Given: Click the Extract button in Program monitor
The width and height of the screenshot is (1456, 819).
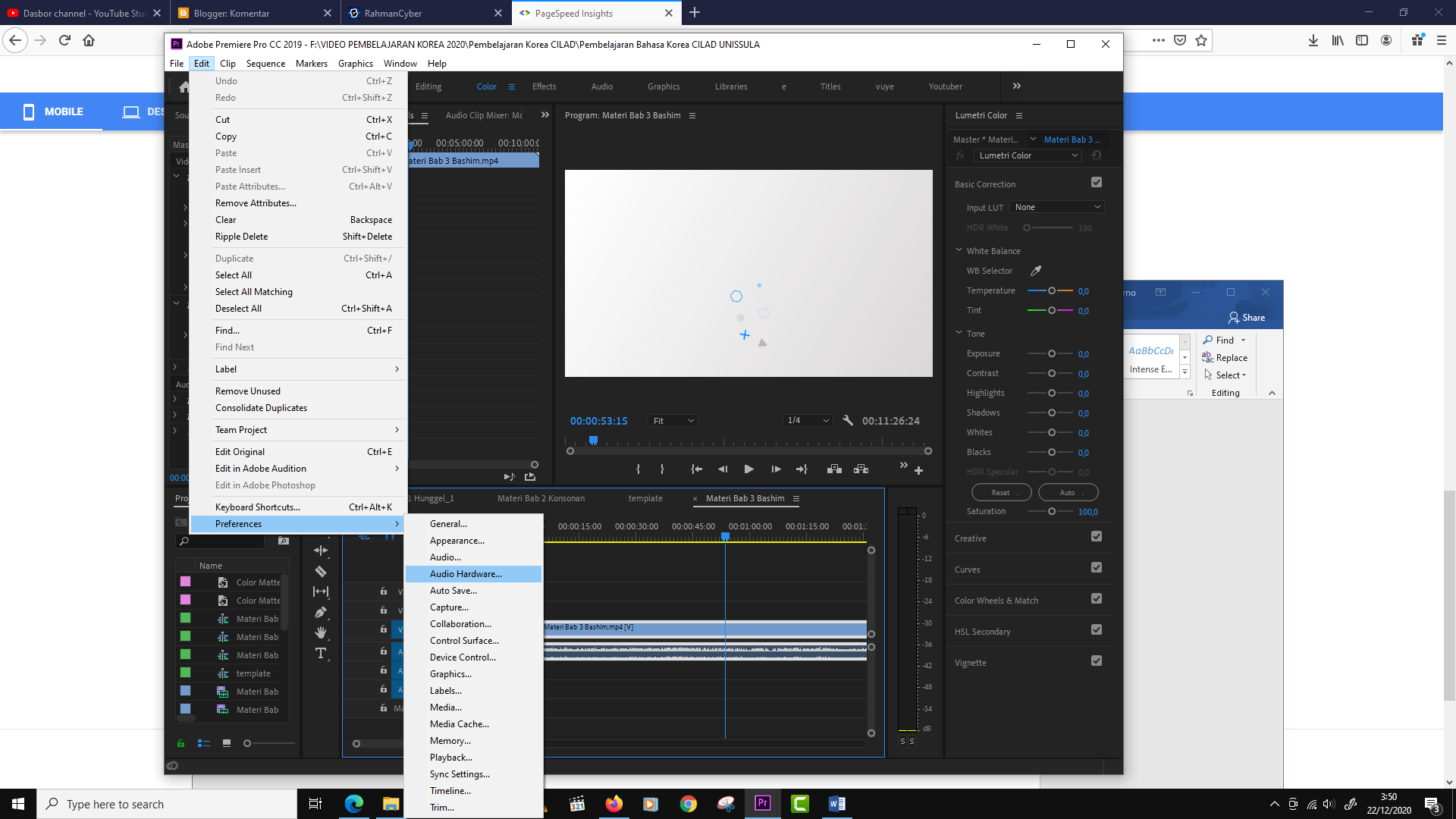Looking at the screenshot, I should pos(861,469).
